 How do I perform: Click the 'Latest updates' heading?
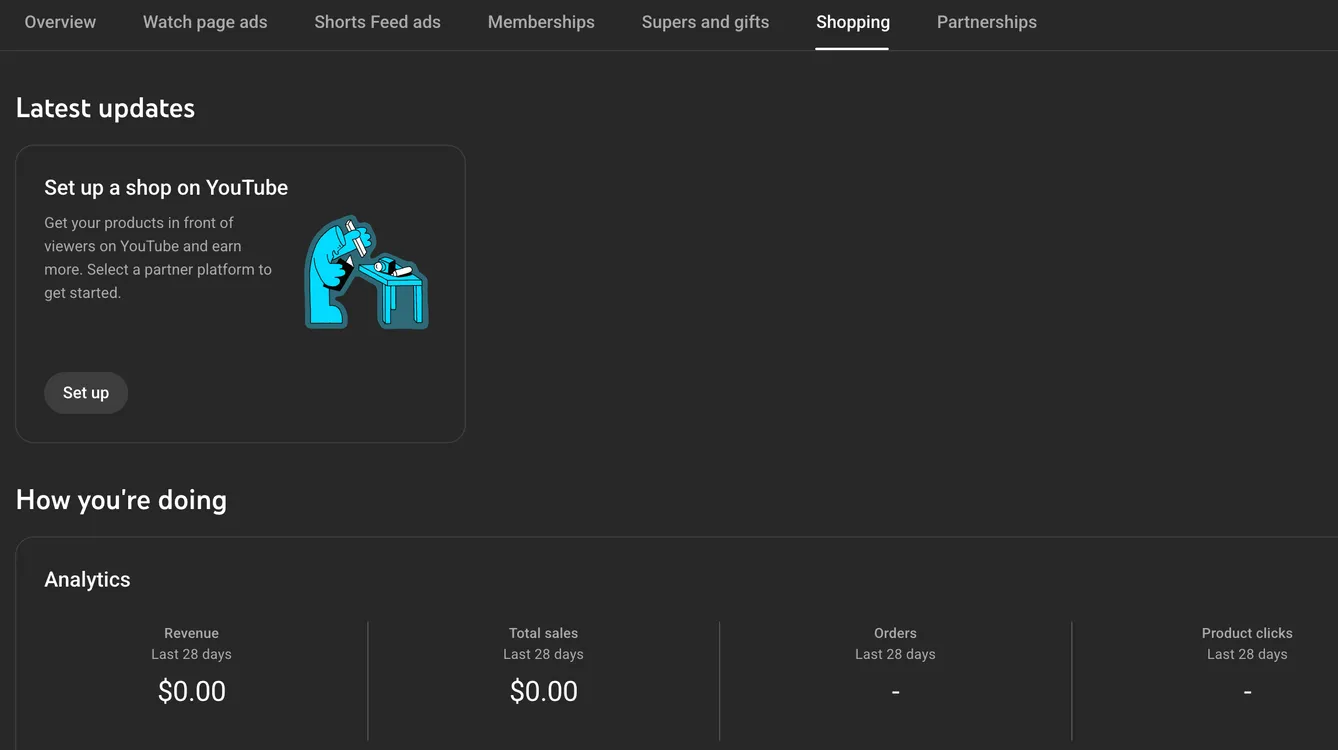coord(105,108)
